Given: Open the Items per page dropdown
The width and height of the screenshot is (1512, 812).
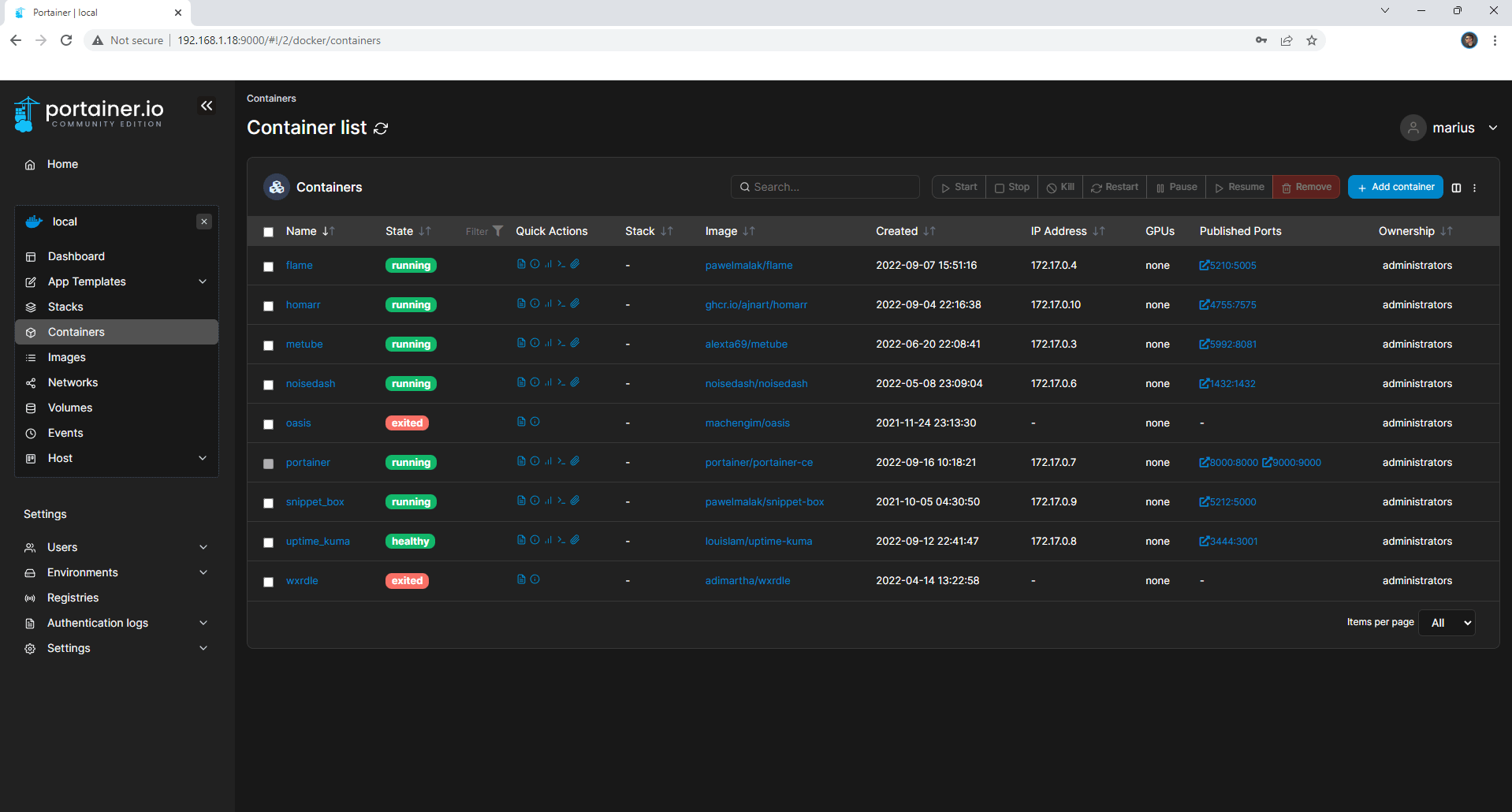Looking at the screenshot, I should pyautogui.click(x=1447, y=623).
